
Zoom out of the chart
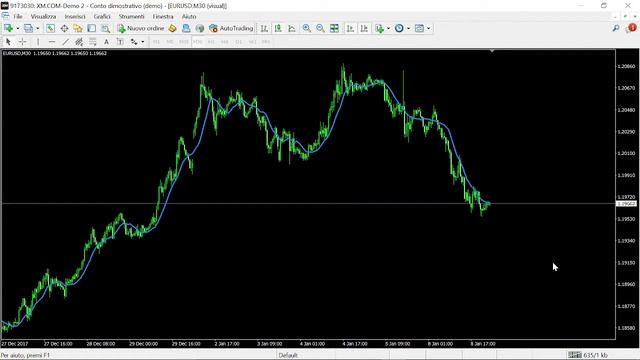(x=320, y=28)
